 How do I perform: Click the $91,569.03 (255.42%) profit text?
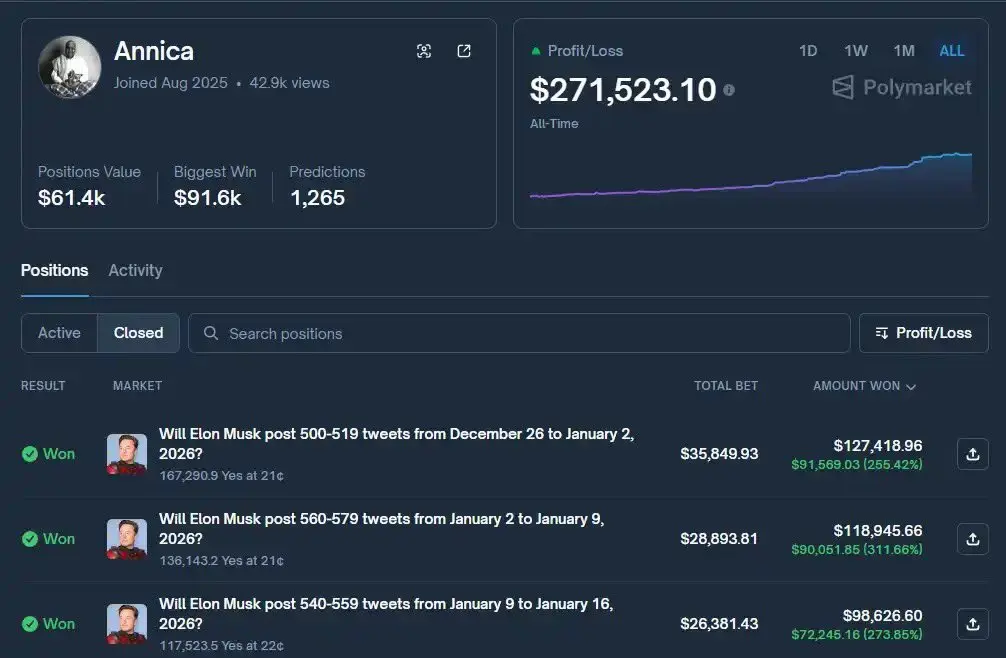tap(857, 464)
